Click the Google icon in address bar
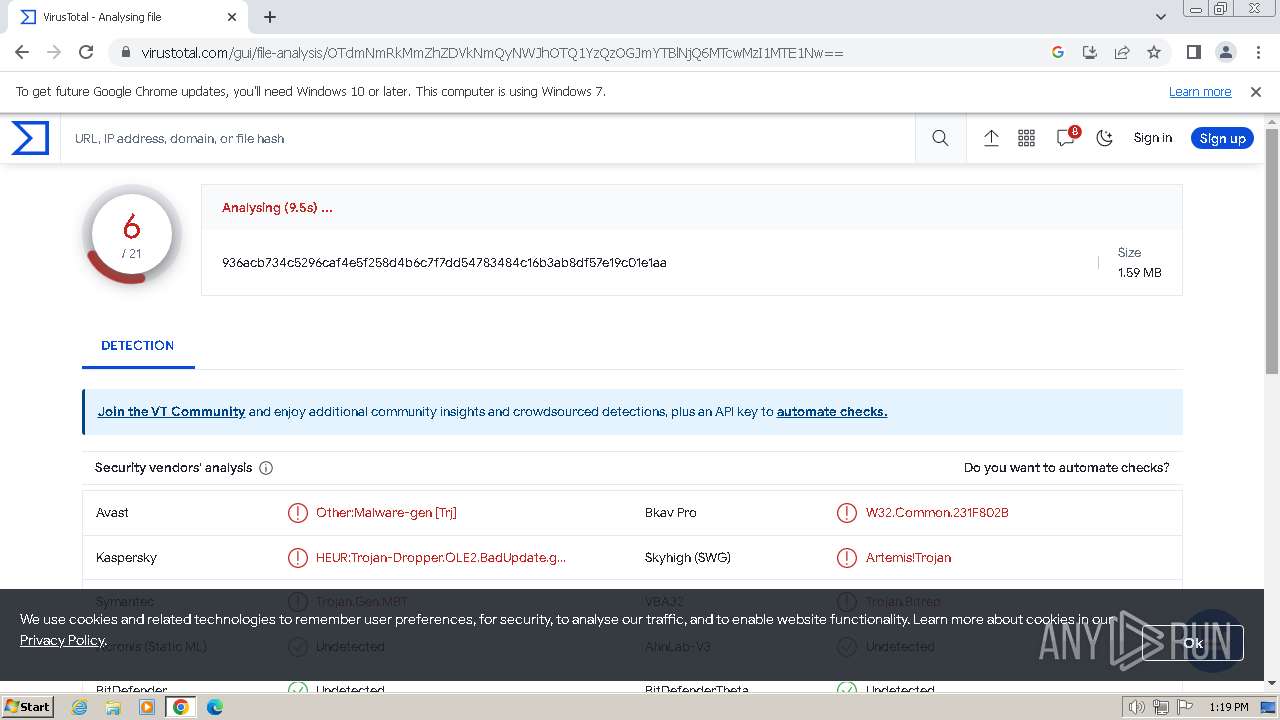Screen dimensions: 1280x720 (x=1058, y=52)
